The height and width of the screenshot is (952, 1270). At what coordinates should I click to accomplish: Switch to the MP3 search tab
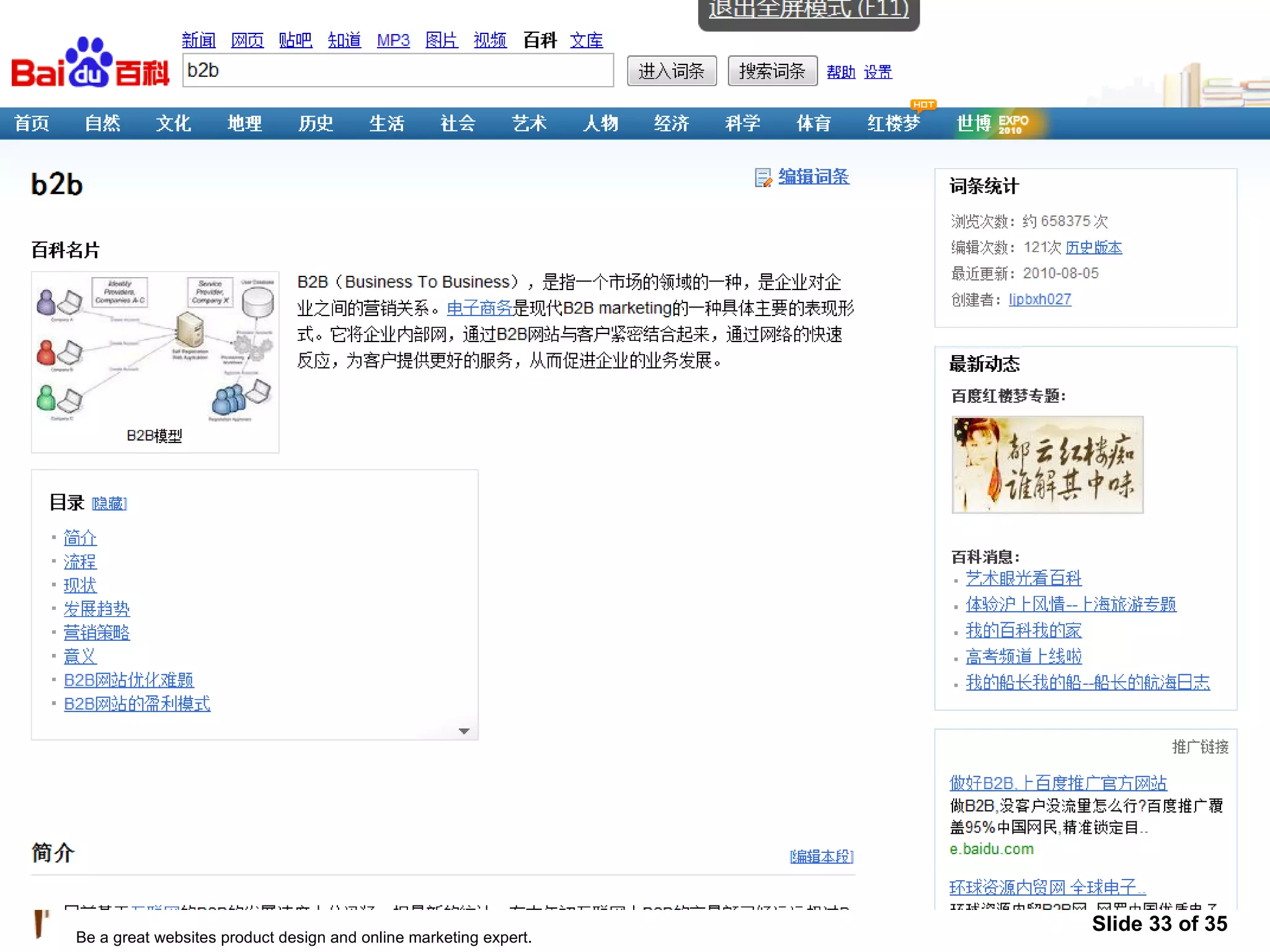coord(393,41)
